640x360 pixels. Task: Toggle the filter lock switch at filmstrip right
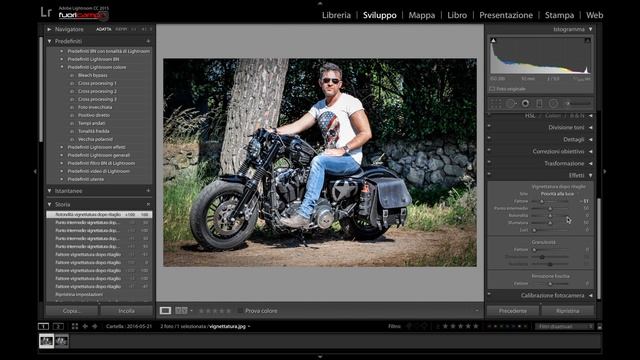600,327
